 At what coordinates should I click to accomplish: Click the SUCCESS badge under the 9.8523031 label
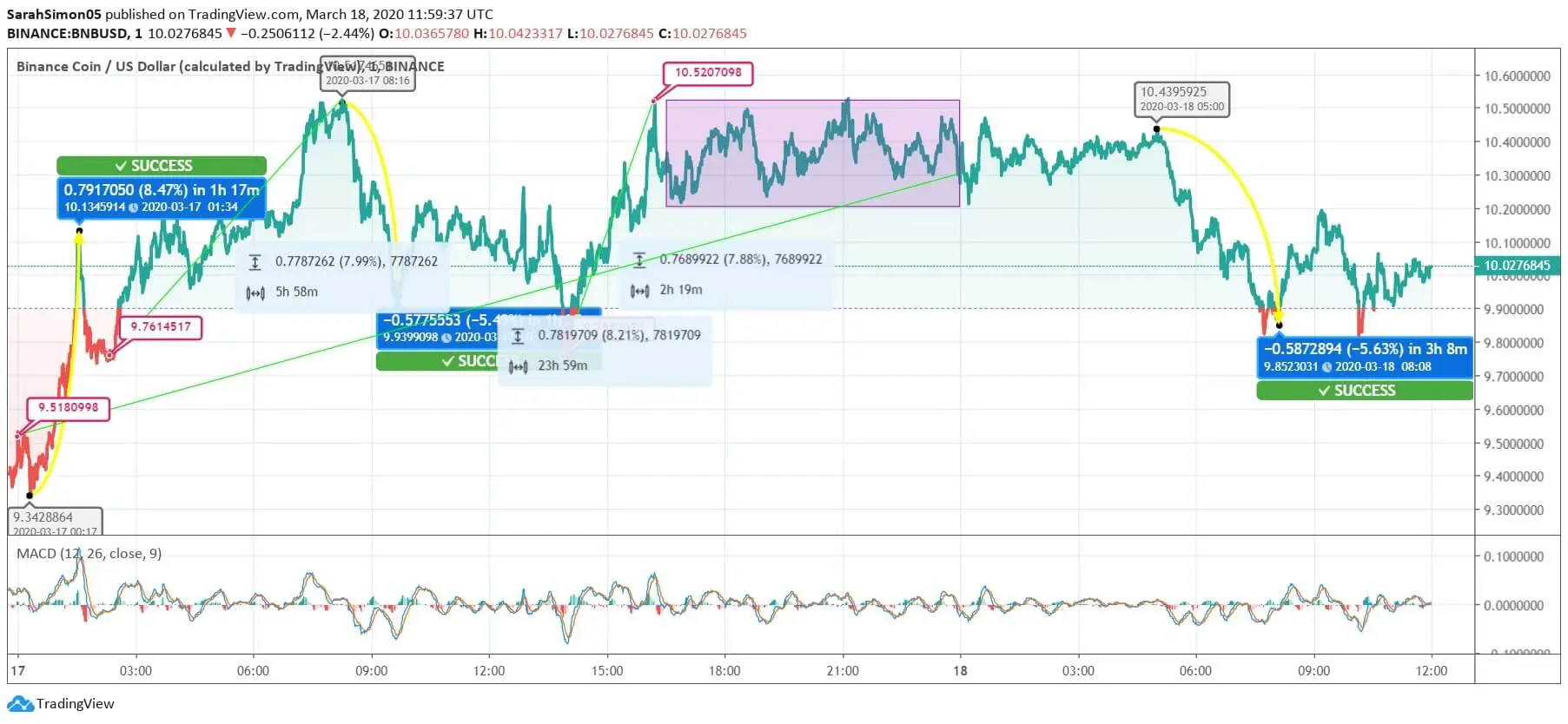pos(1365,391)
